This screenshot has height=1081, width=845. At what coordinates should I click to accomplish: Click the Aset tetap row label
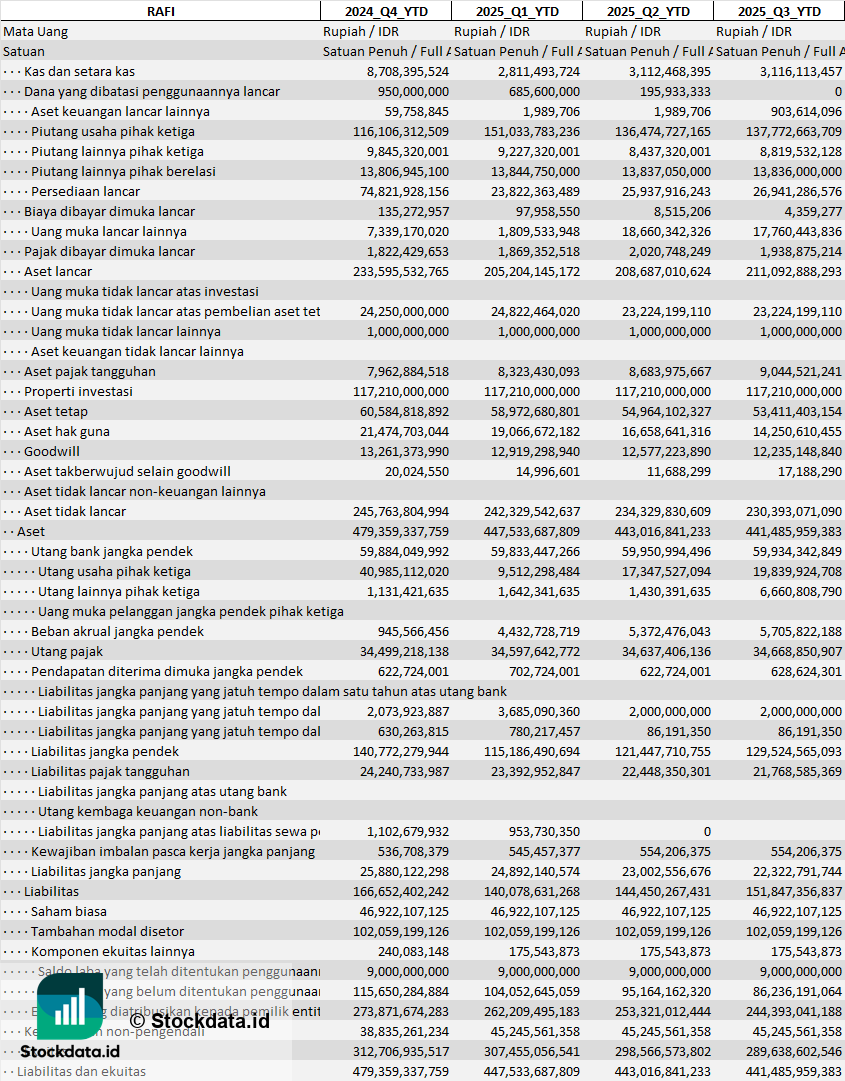point(56,412)
